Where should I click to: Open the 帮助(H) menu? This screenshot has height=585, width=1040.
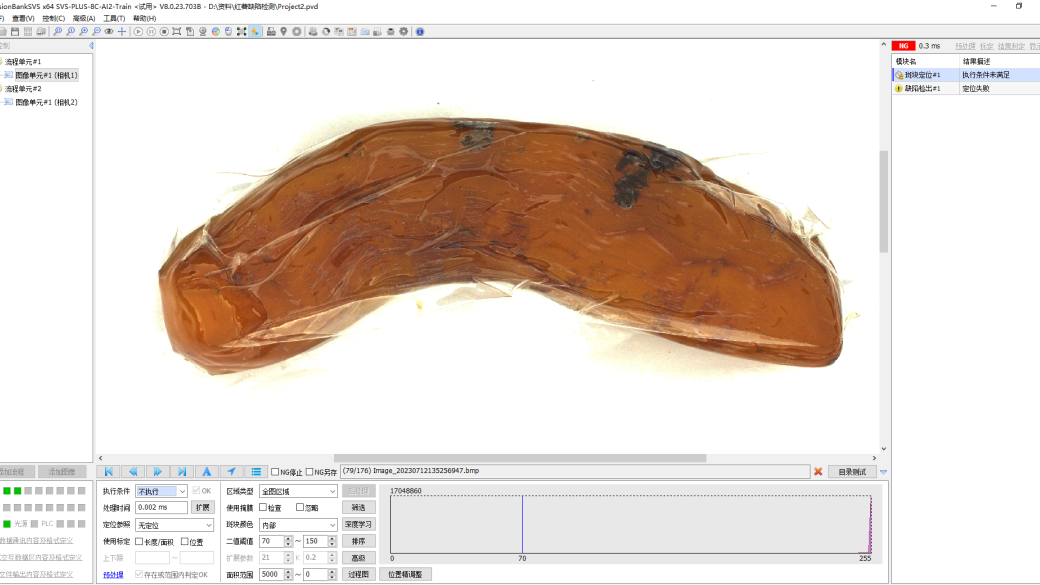coord(145,19)
